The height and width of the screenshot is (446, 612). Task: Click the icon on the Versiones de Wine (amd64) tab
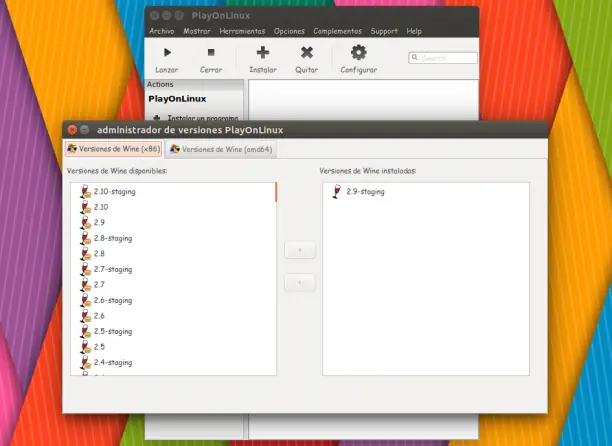coord(175,149)
